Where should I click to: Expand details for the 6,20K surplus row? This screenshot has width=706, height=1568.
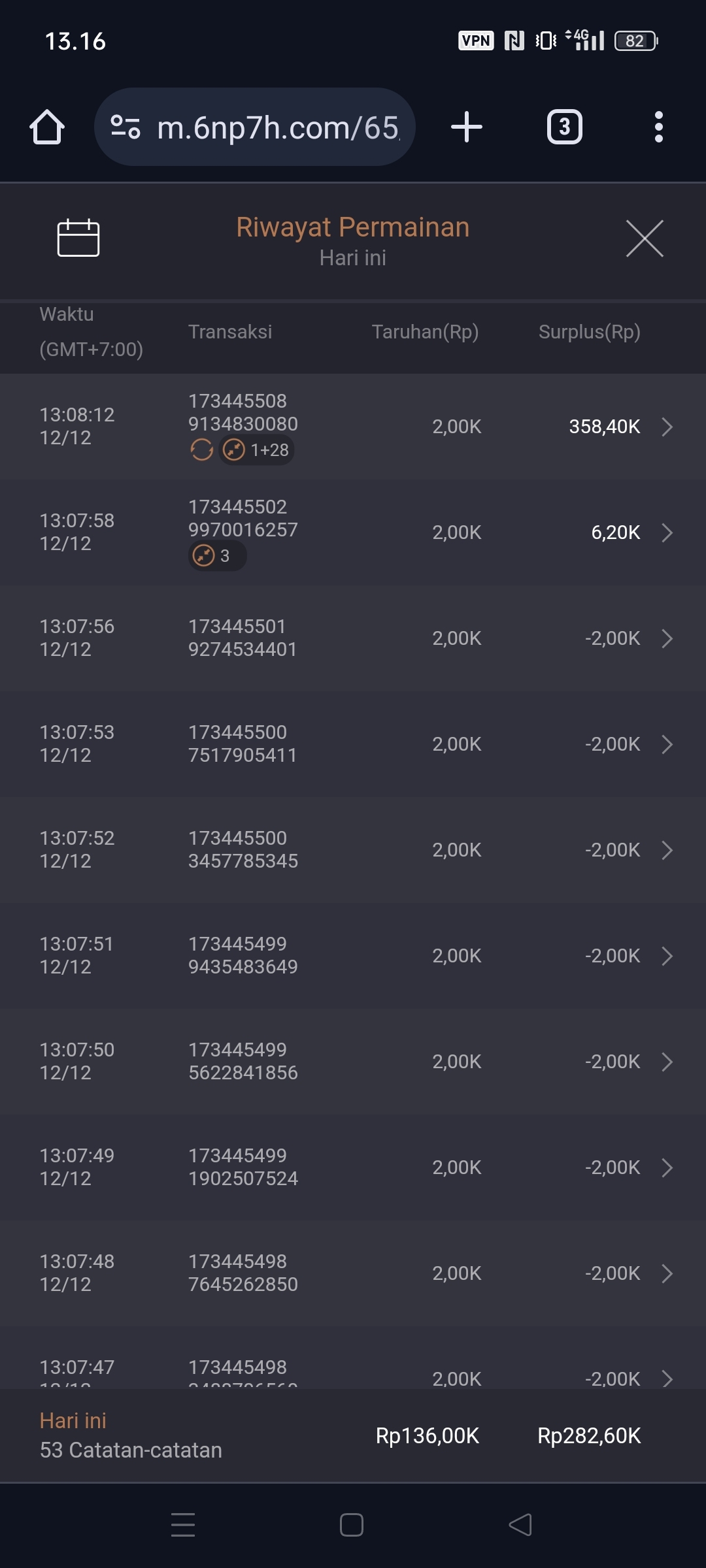click(x=667, y=532)
